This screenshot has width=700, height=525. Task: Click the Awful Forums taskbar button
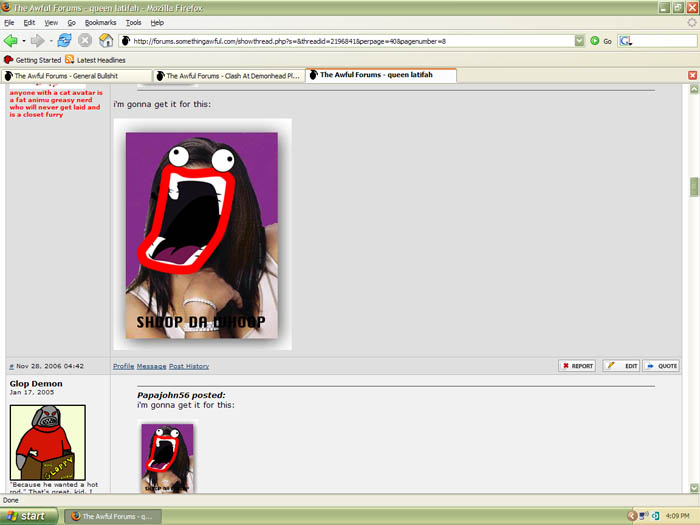[x=113, y=517]
